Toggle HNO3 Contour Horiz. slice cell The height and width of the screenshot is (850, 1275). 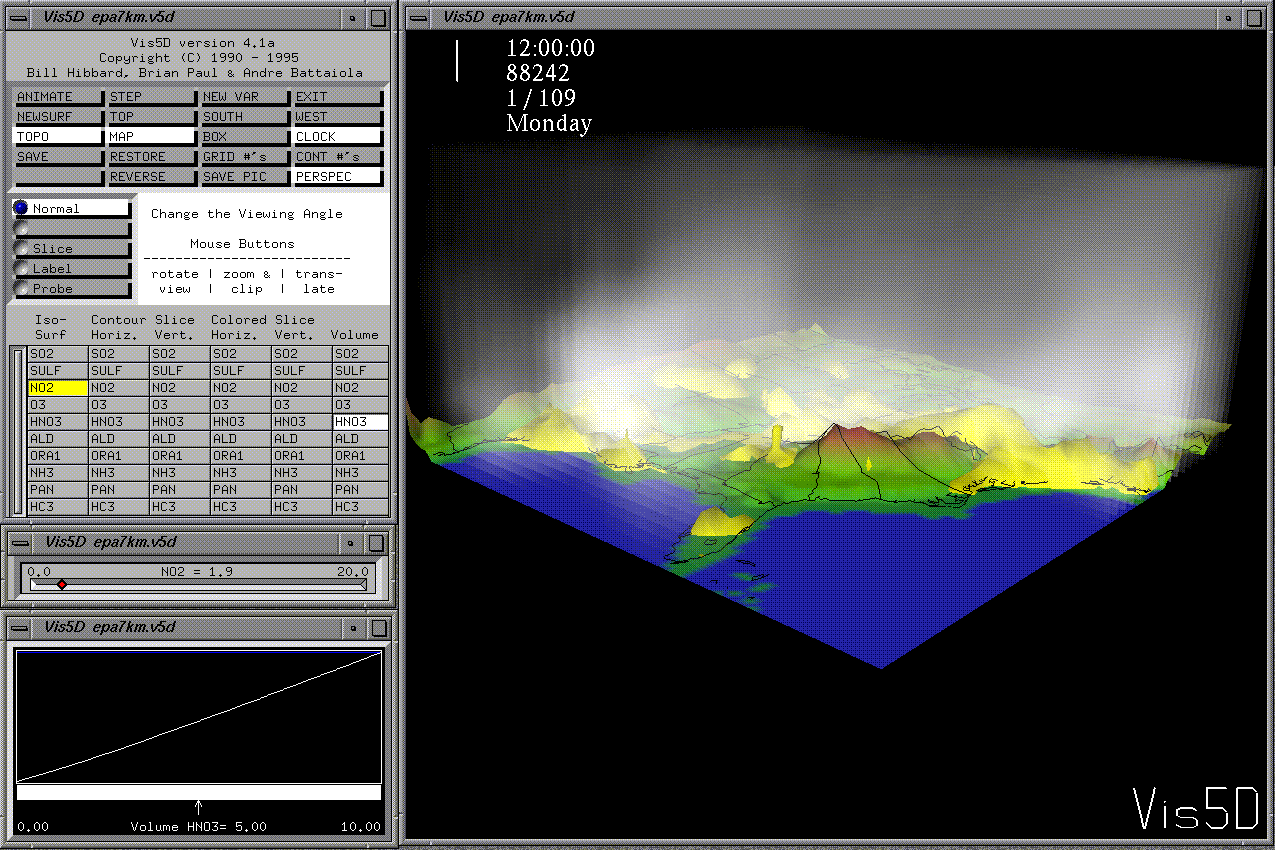[x=119, y=422]
